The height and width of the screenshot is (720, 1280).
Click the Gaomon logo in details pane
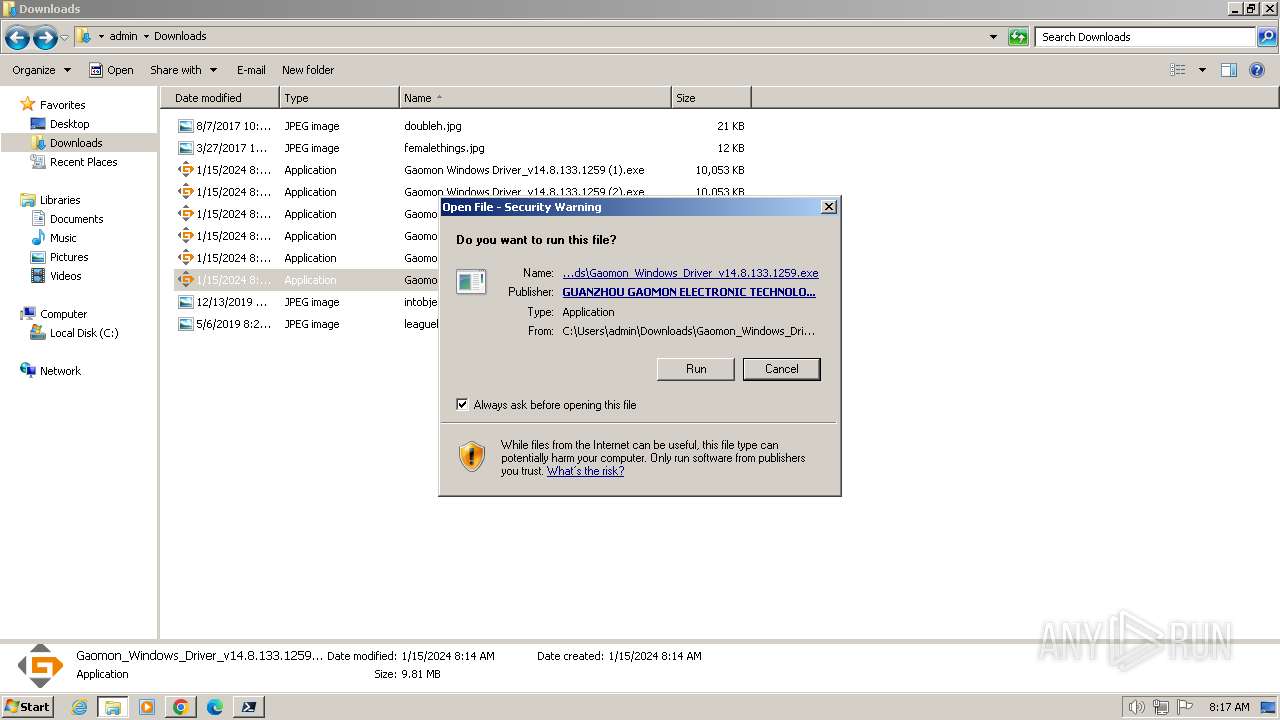point(40,665)
